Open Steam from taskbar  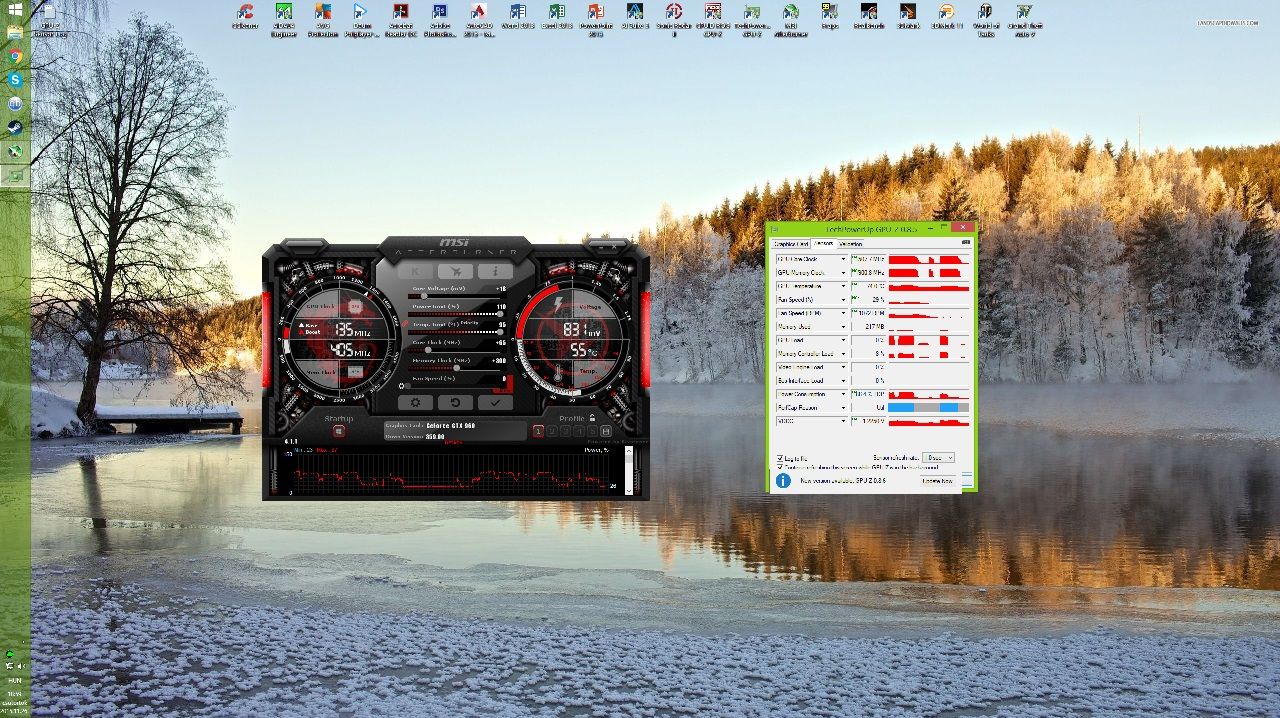15,127
